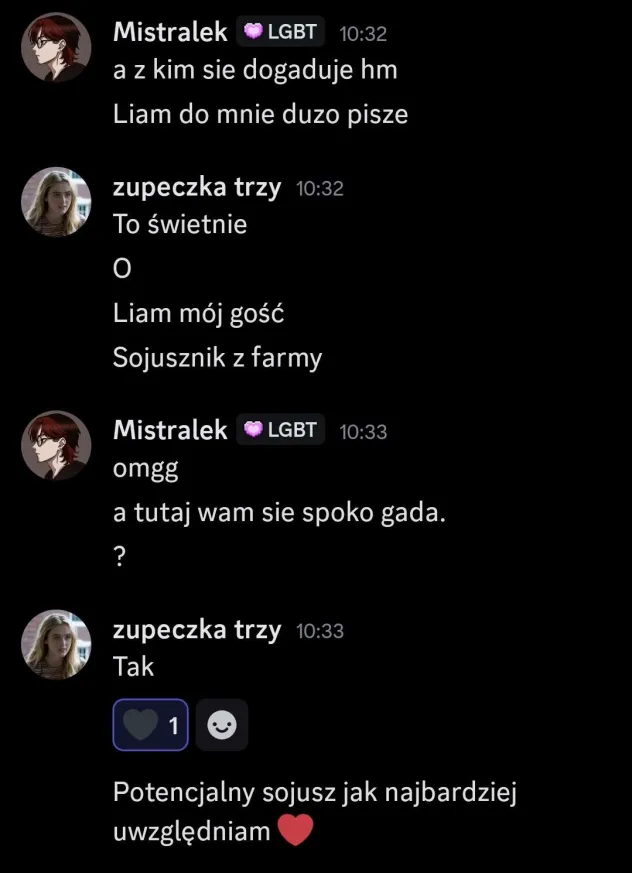Select the 'Liam mój gość' message
Screen dimensions: 632x873
[199, 313]
